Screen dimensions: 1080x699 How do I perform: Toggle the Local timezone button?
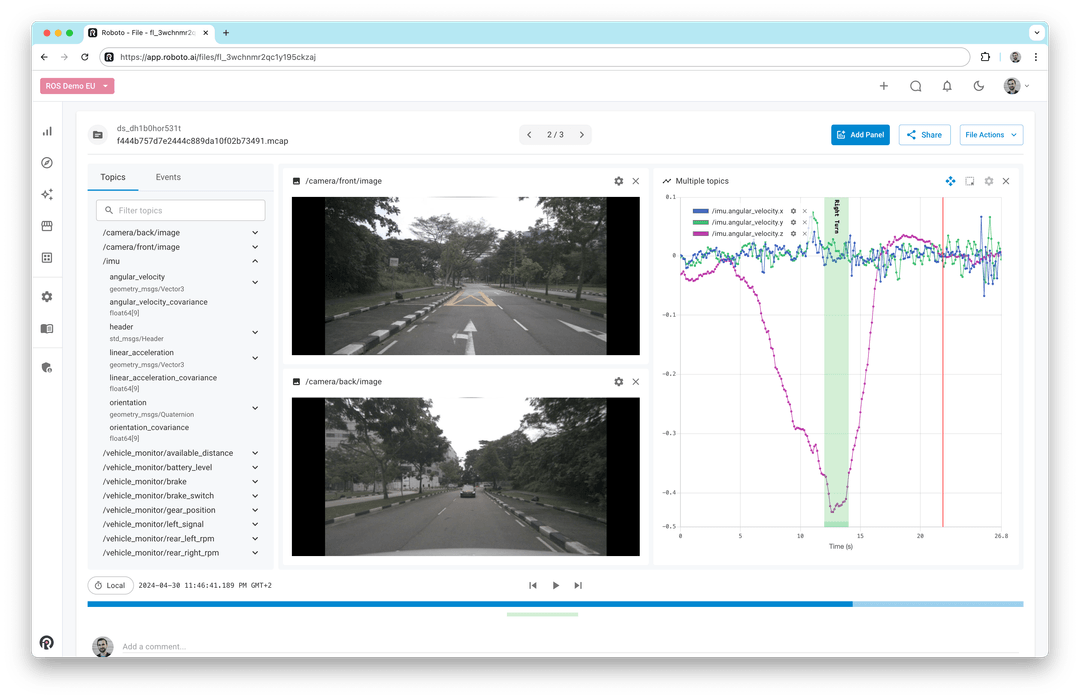(x=110, y=585)
